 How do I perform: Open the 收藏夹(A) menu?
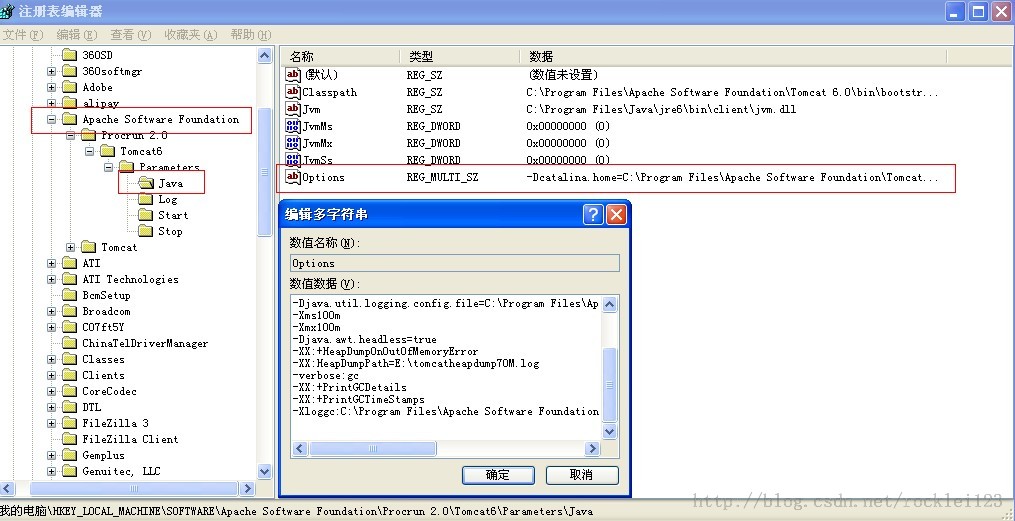[190, 34]
